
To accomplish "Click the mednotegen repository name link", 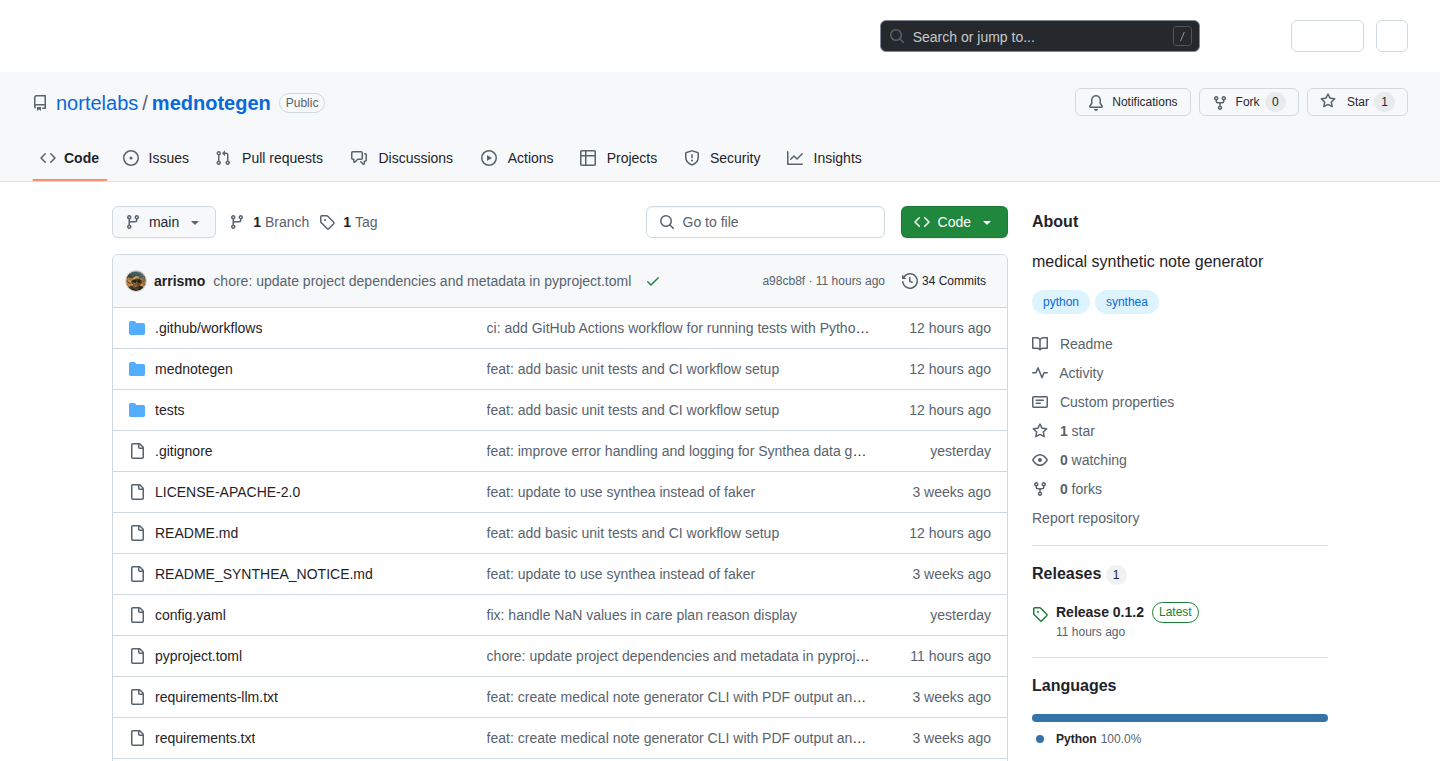I will [x=211, y=103].
